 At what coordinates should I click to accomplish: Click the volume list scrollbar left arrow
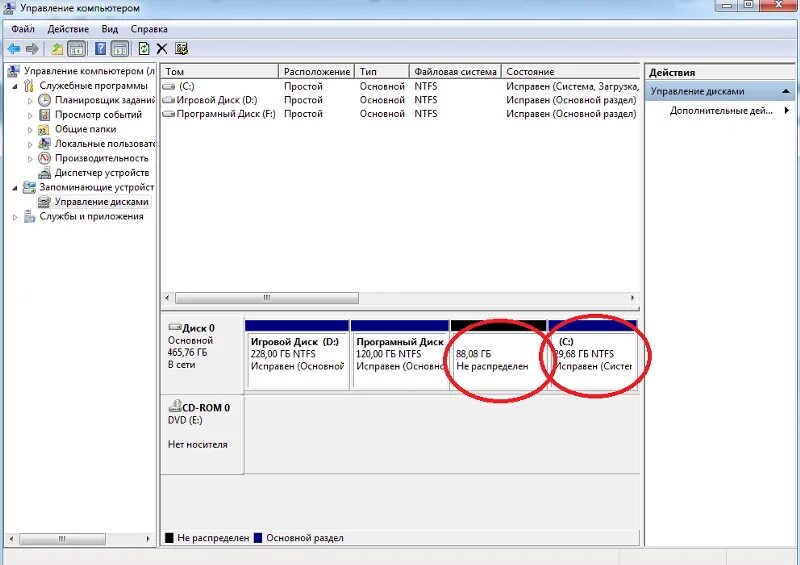click(x=167, y=298)
